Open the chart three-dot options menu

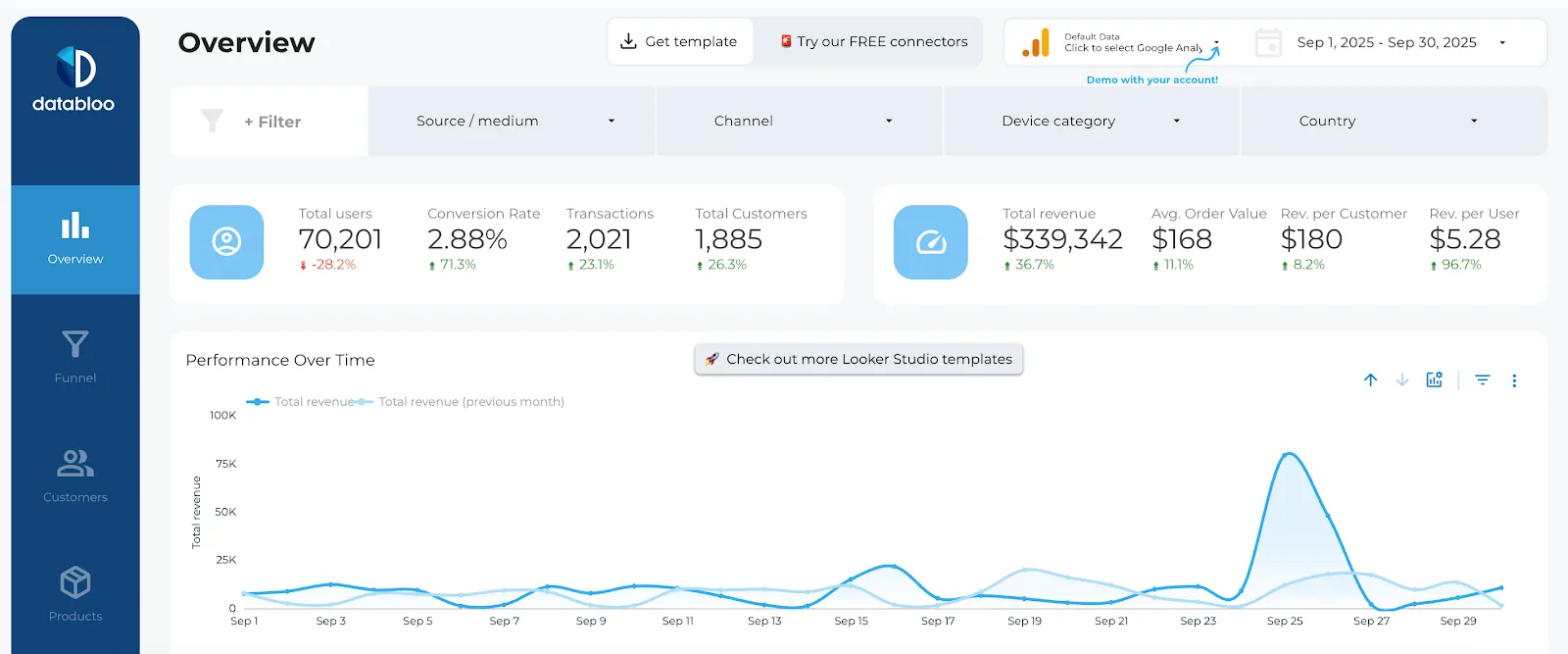(x=1514, y=380)
